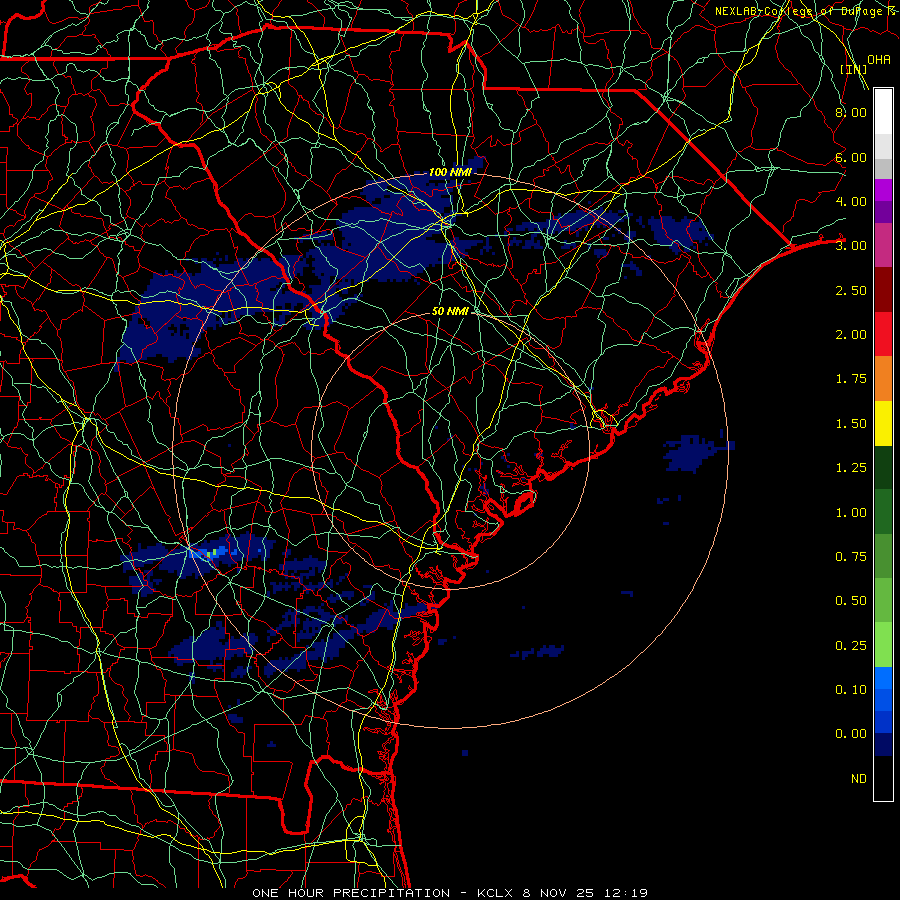Click the 1.75 legend value

pos(851,379)
